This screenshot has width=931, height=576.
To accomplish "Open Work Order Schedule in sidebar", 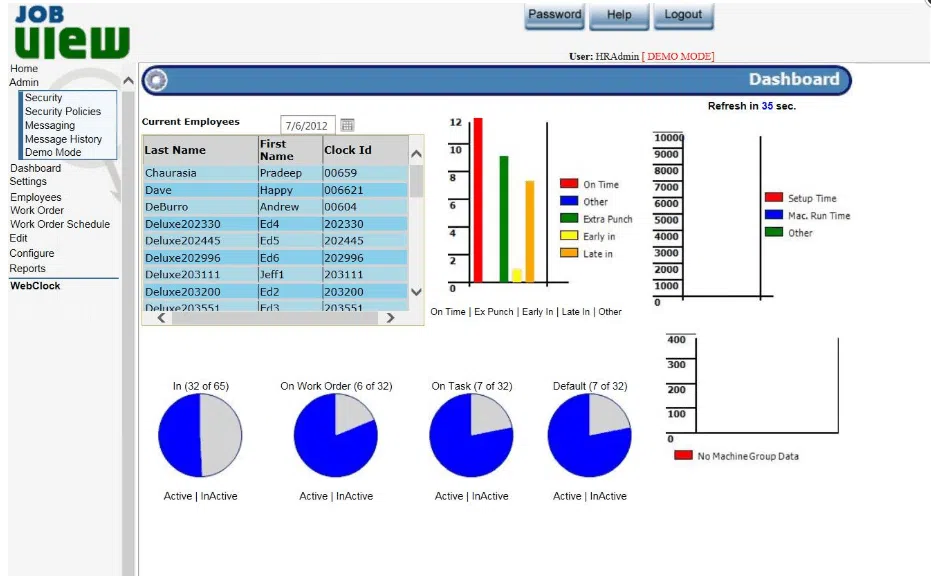I will pos(60,224).
